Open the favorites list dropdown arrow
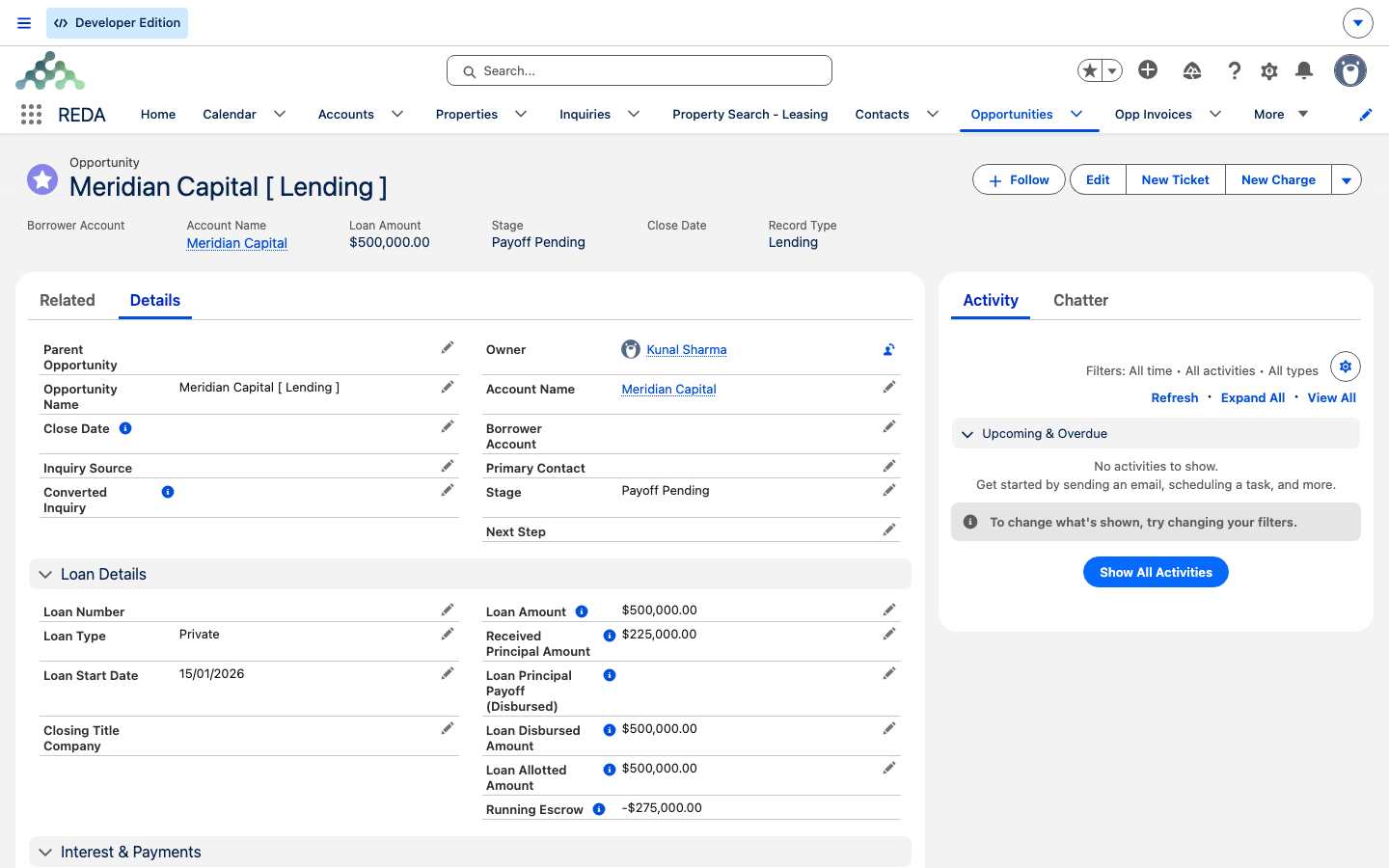1389x868 pixels. click(x=1112, y=70)
